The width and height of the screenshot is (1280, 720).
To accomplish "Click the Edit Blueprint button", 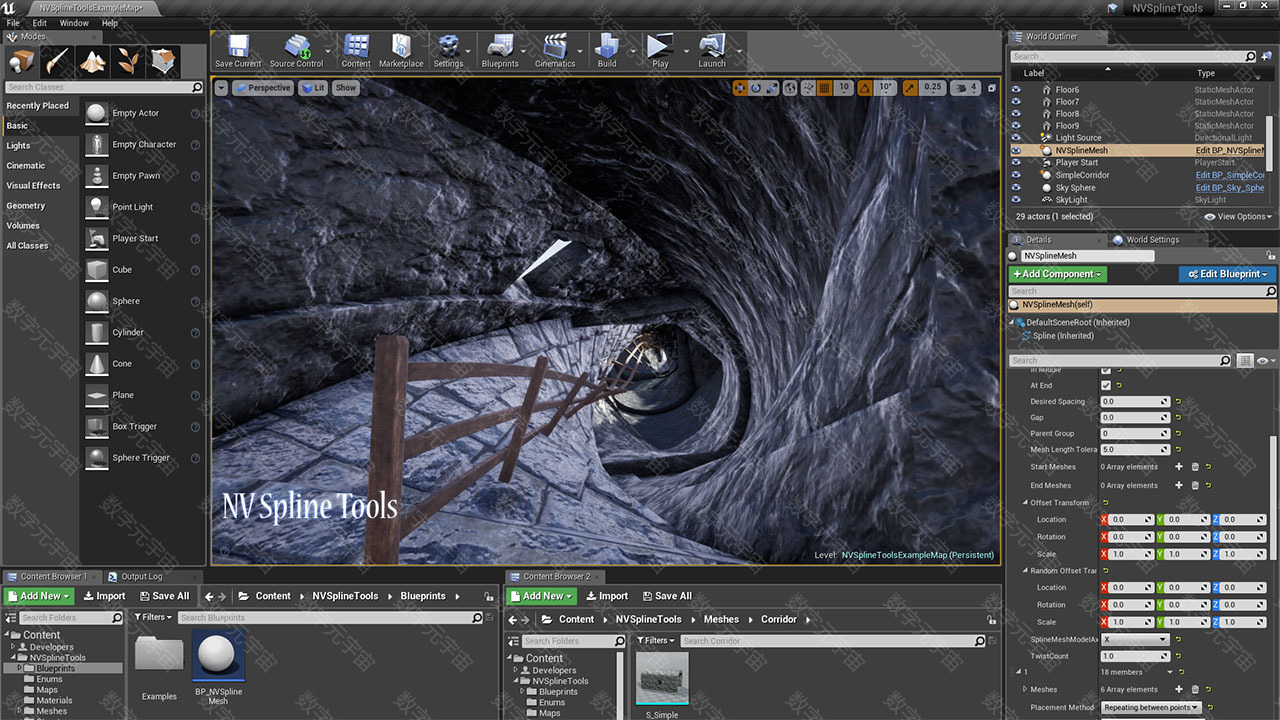I will click(1227, 274).
